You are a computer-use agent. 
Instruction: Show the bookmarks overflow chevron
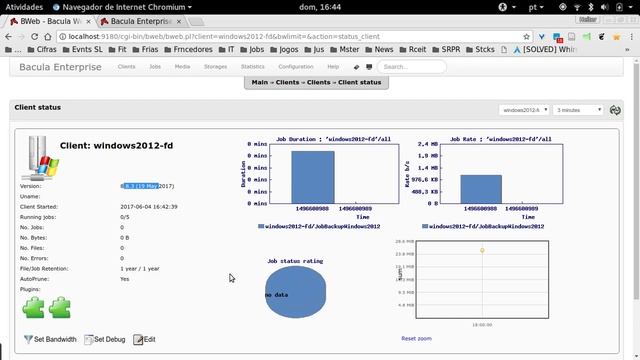click(x=627, y=49)
